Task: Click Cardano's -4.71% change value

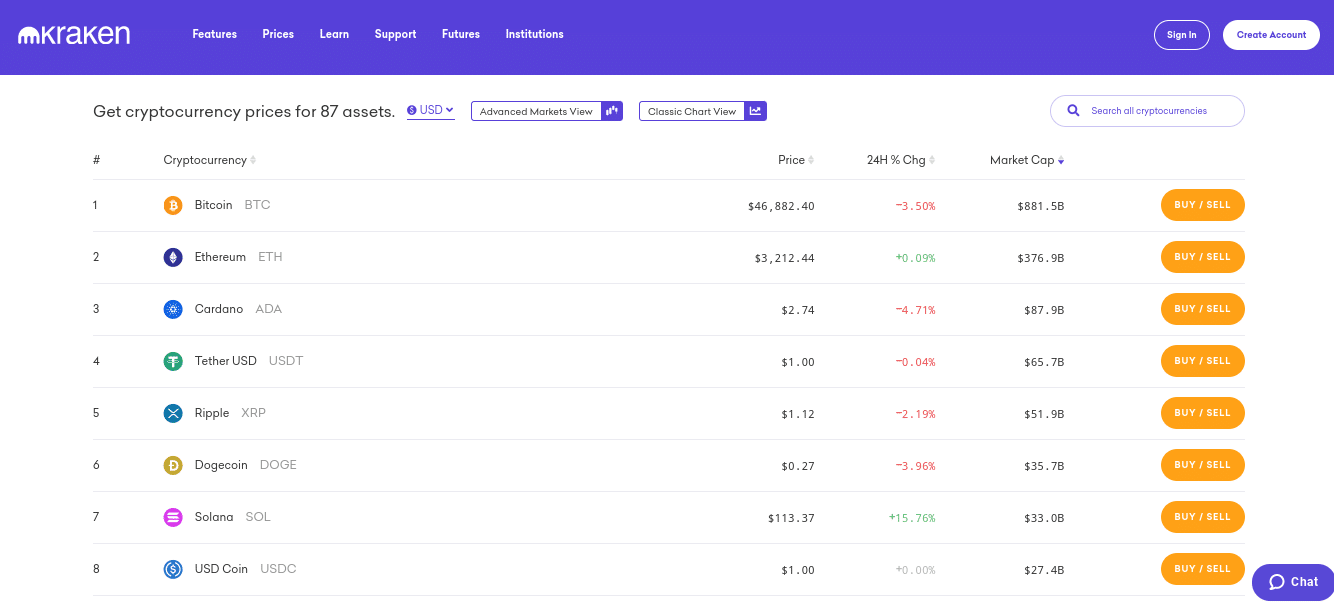Action: [915, 310]
